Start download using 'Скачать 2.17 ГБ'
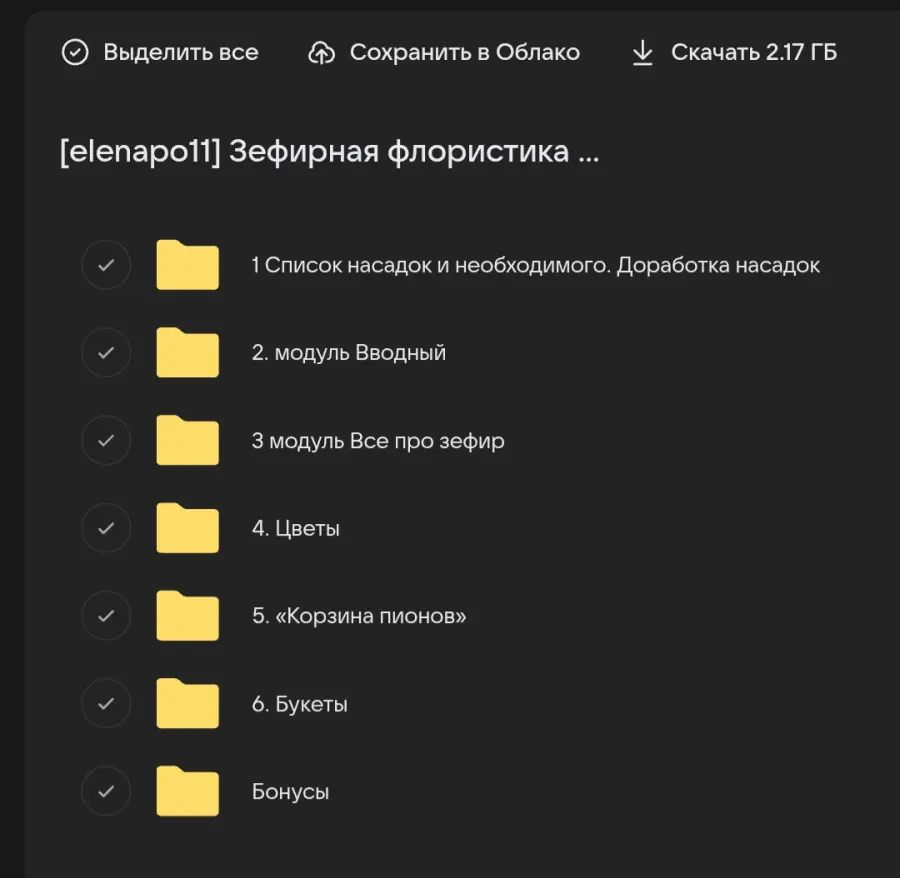The width and height of the screenshot is (900, 878). tap(757, 52)
